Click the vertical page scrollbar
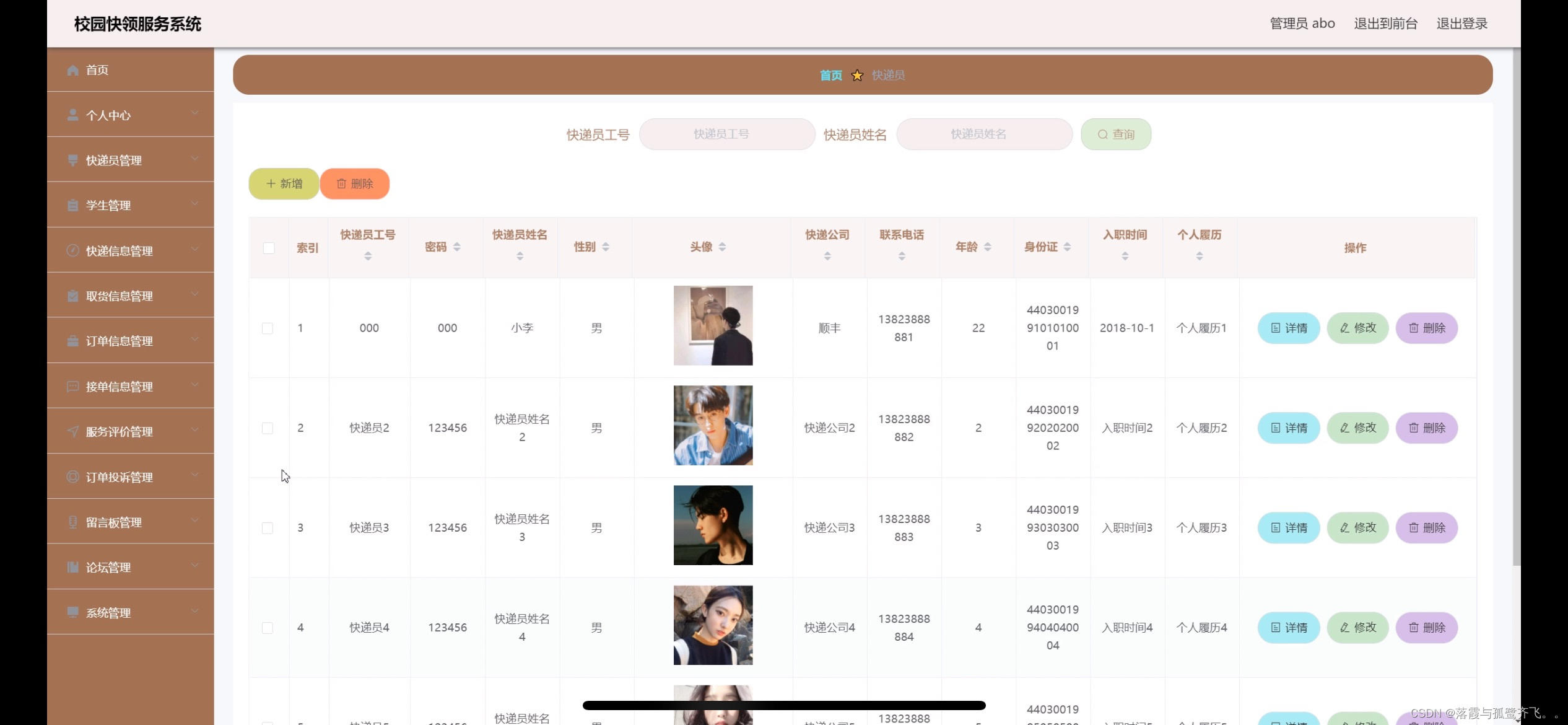This screenshot has width=1568, height=725. (1517, 307)
